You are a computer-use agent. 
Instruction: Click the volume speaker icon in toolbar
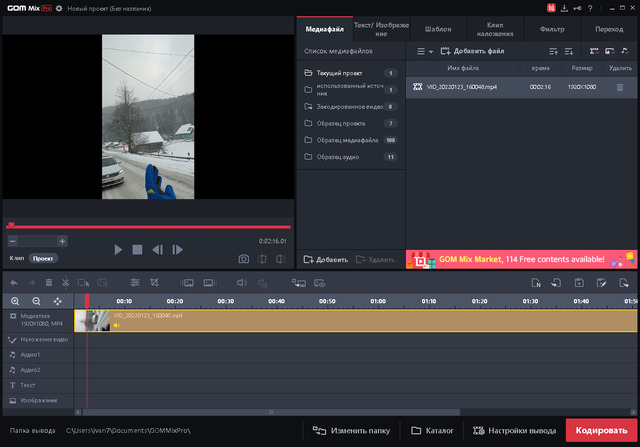pyautogui.click(x=242, y=282)
